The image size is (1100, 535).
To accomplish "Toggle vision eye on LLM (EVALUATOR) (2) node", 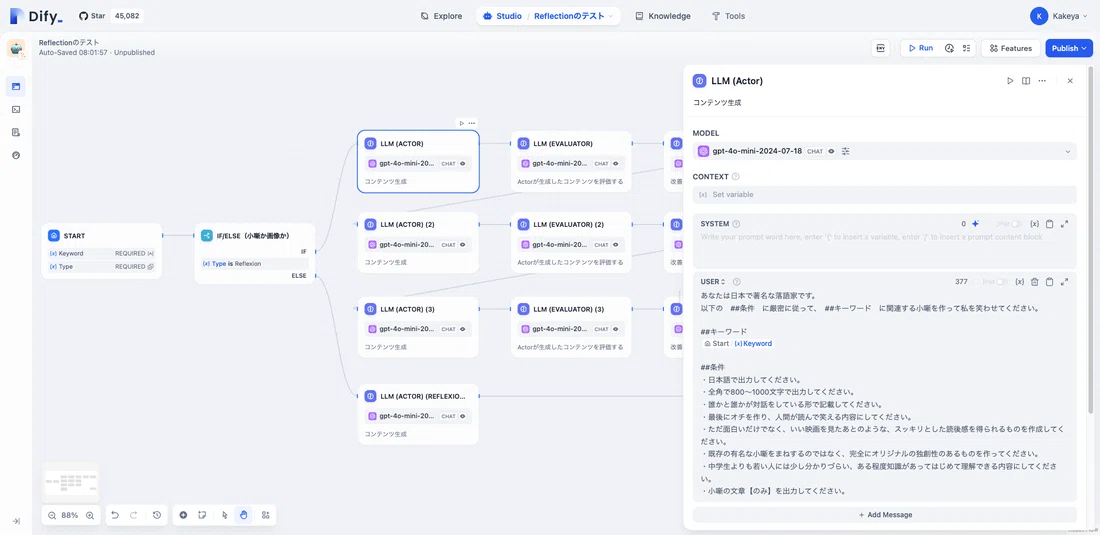I will [x=615, y=245].
